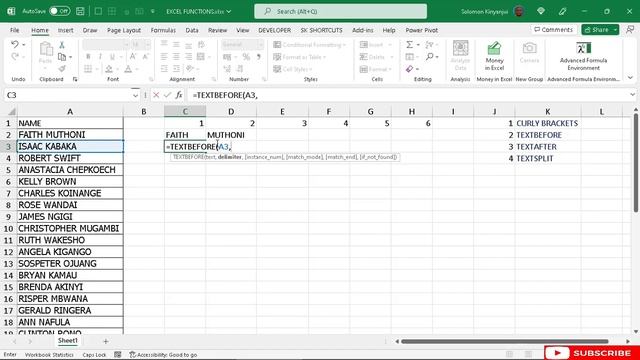
Task: Toggle AutoSave switch
Action: (x=60, y=11)
